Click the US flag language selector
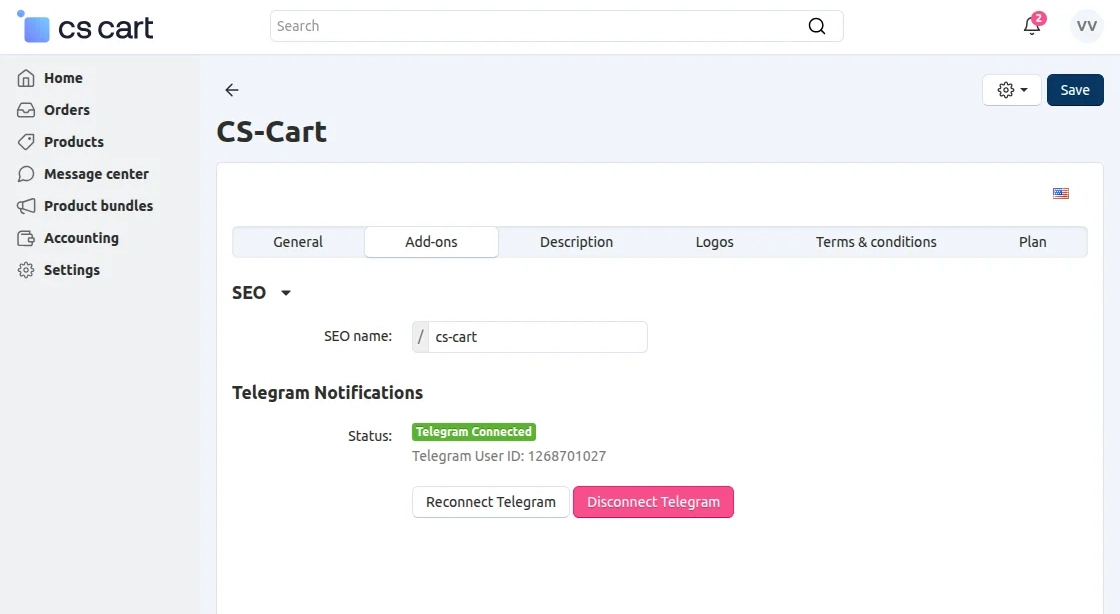 pyautogui.click(x=1061, y=193)
